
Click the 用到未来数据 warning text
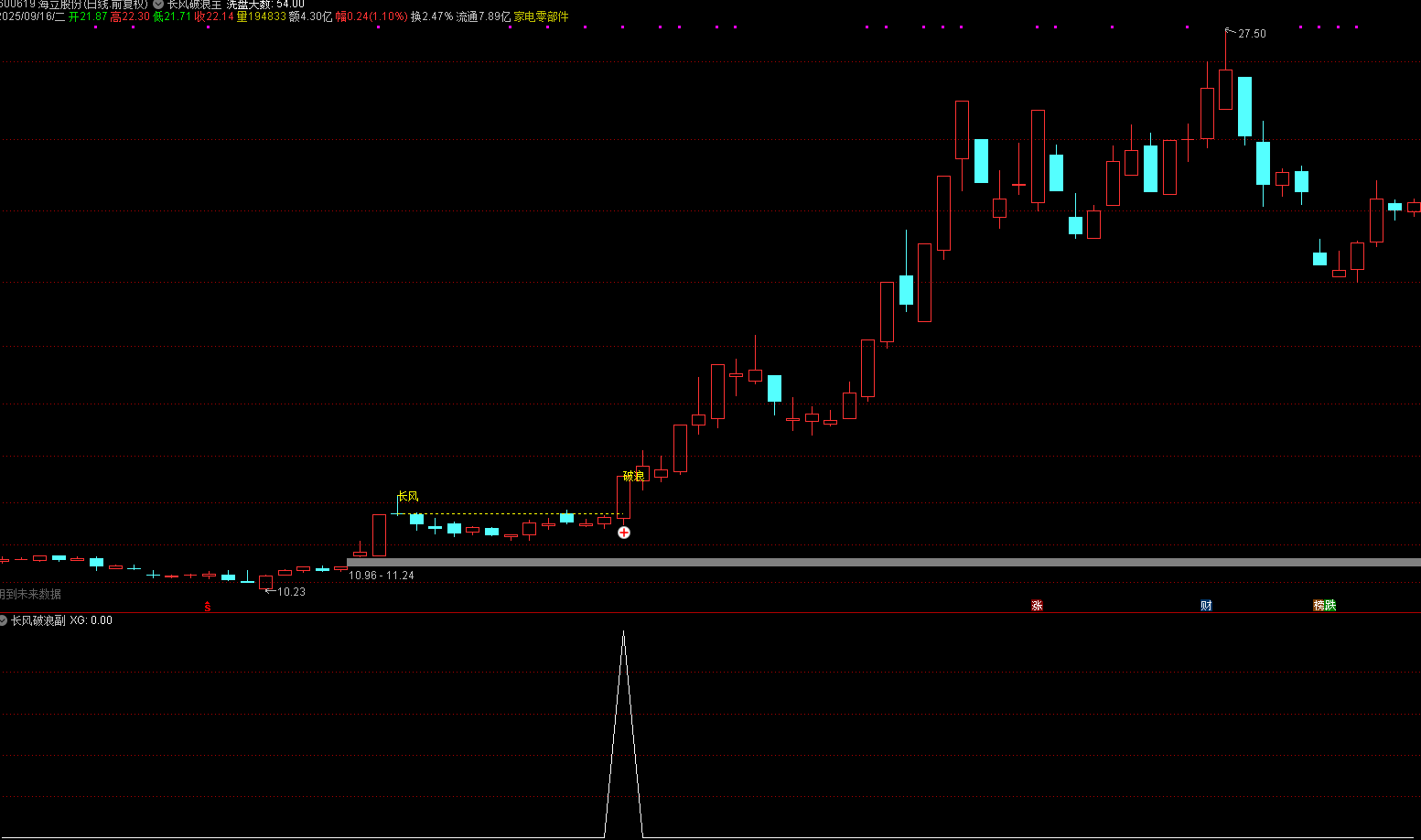(30, 594)
